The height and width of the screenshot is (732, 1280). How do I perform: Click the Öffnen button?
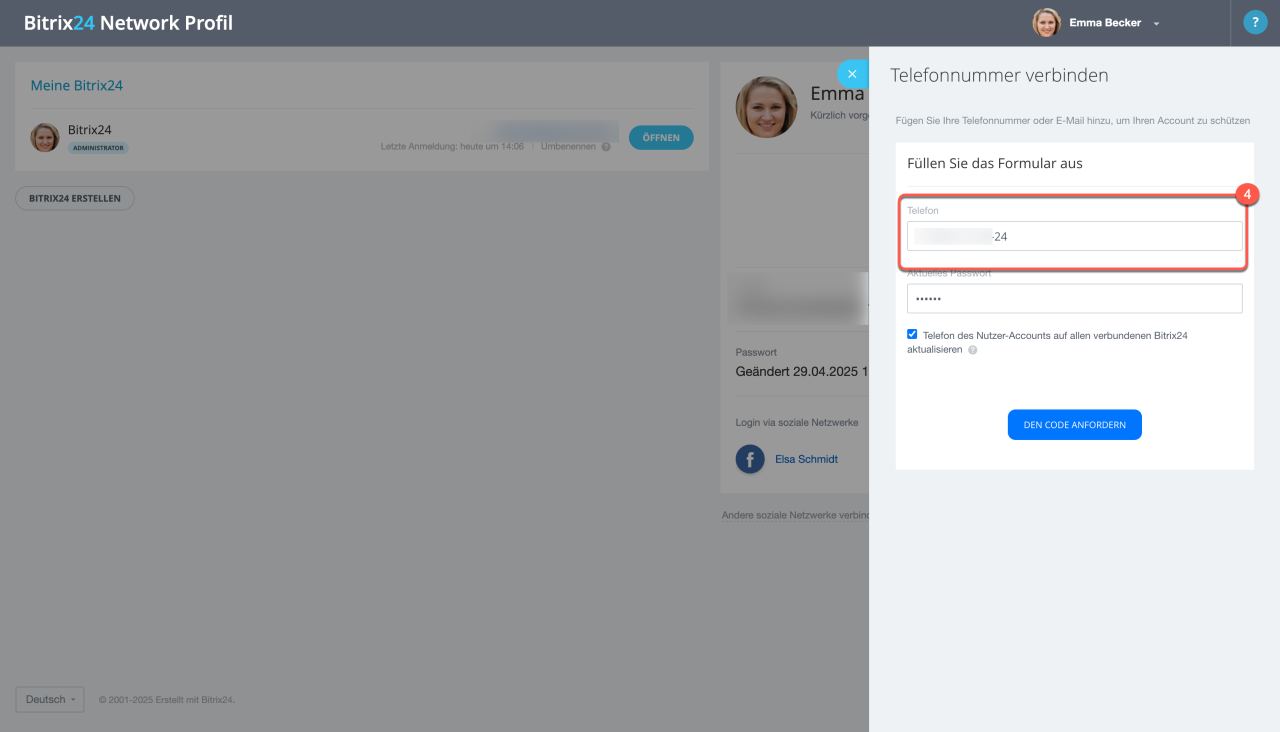(661, 137)
